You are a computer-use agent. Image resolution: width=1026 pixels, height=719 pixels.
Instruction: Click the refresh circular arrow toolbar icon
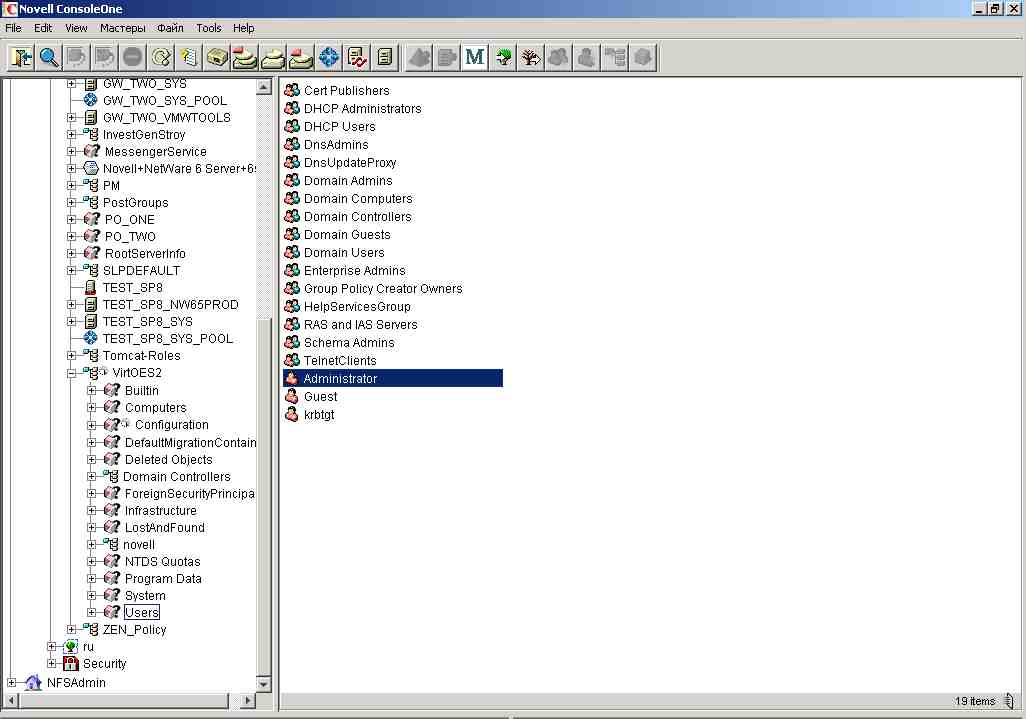(x=161, y=58)
